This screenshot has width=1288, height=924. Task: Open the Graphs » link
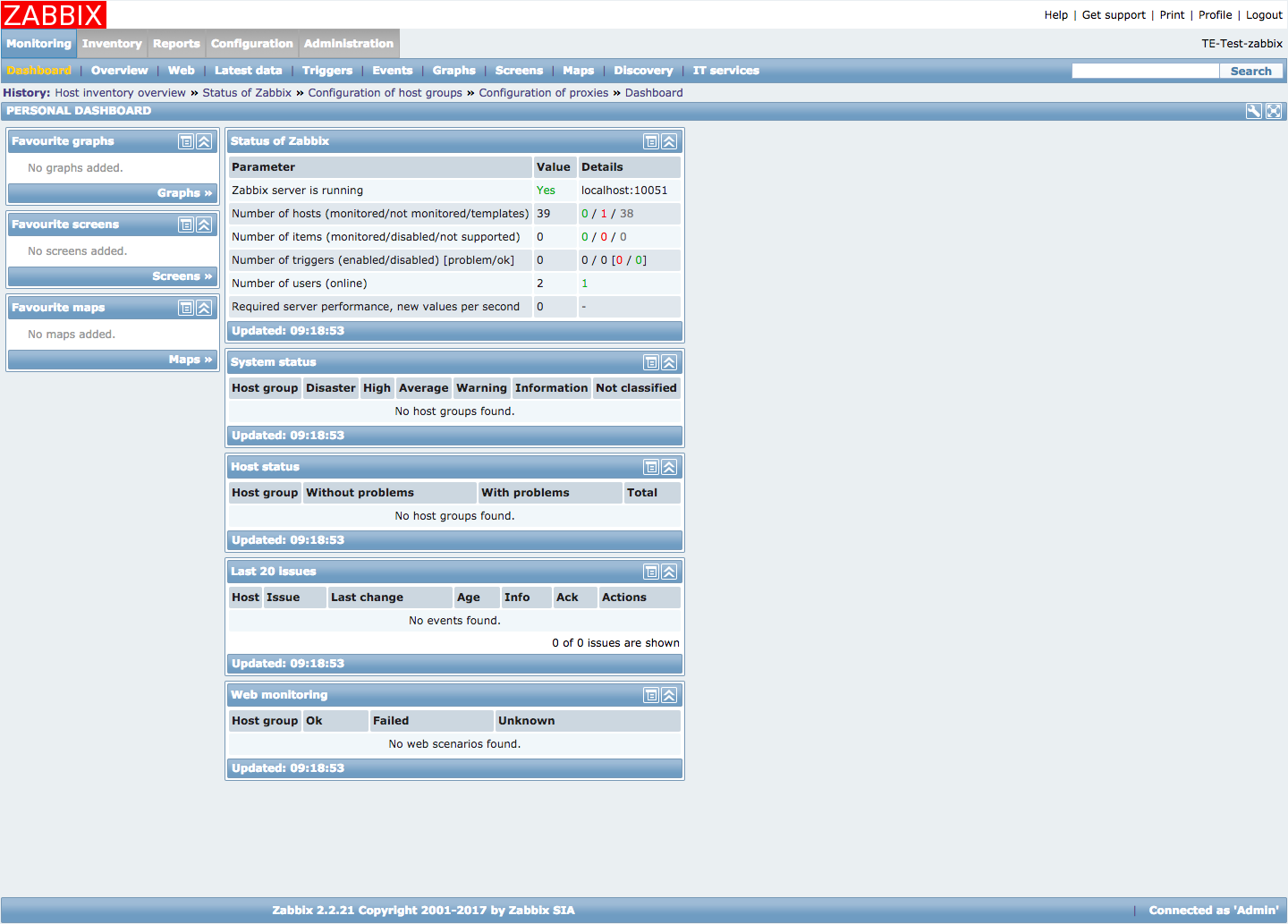185,193
